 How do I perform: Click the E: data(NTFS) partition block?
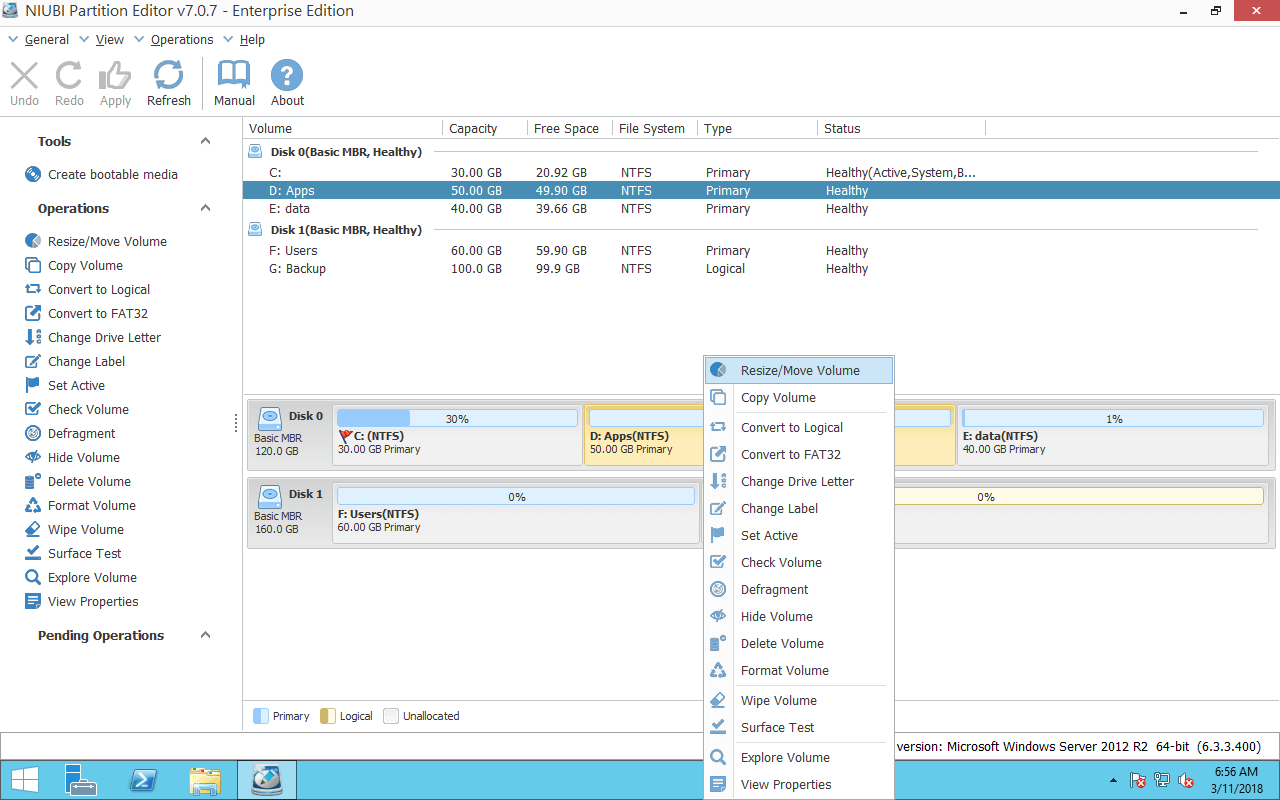point(1114,434)
